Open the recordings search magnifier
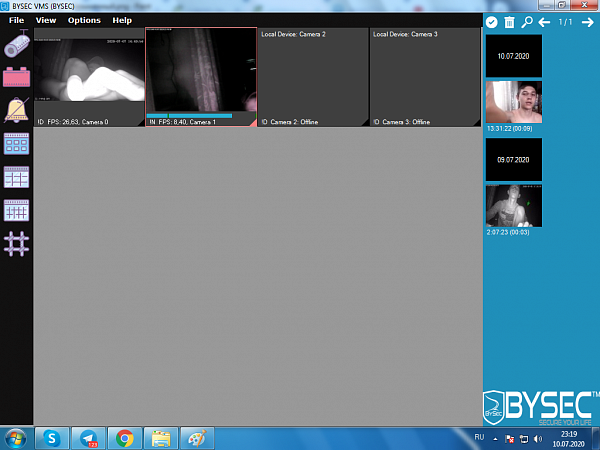Viewport: 600px width, 450px height. tap(527, 22)
